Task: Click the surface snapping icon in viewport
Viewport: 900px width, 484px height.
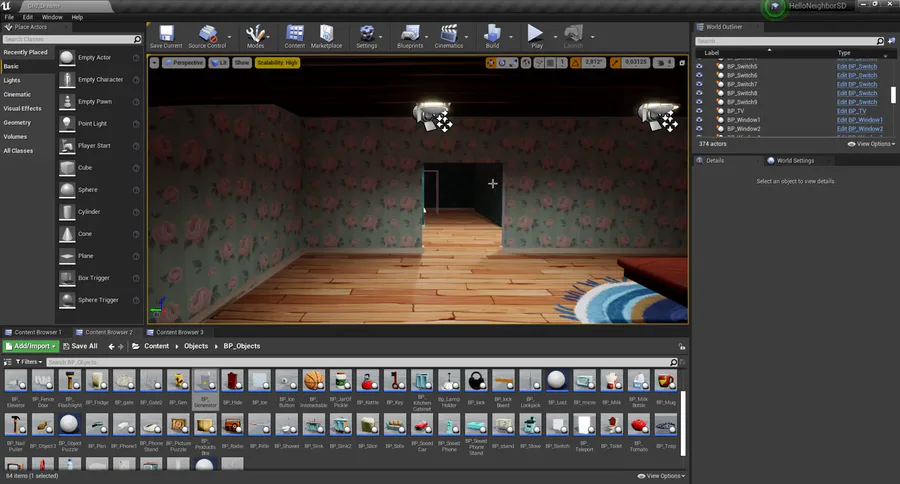Action: point(539,63)
